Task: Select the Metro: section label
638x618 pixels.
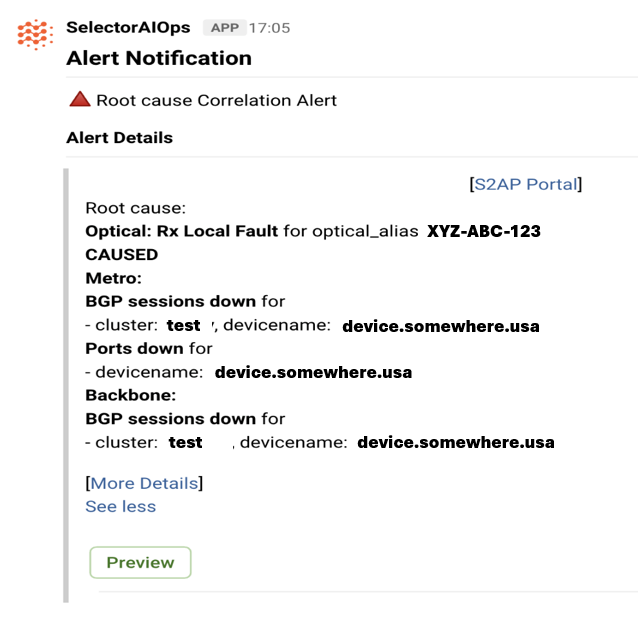Action: (x=114, y=278)
